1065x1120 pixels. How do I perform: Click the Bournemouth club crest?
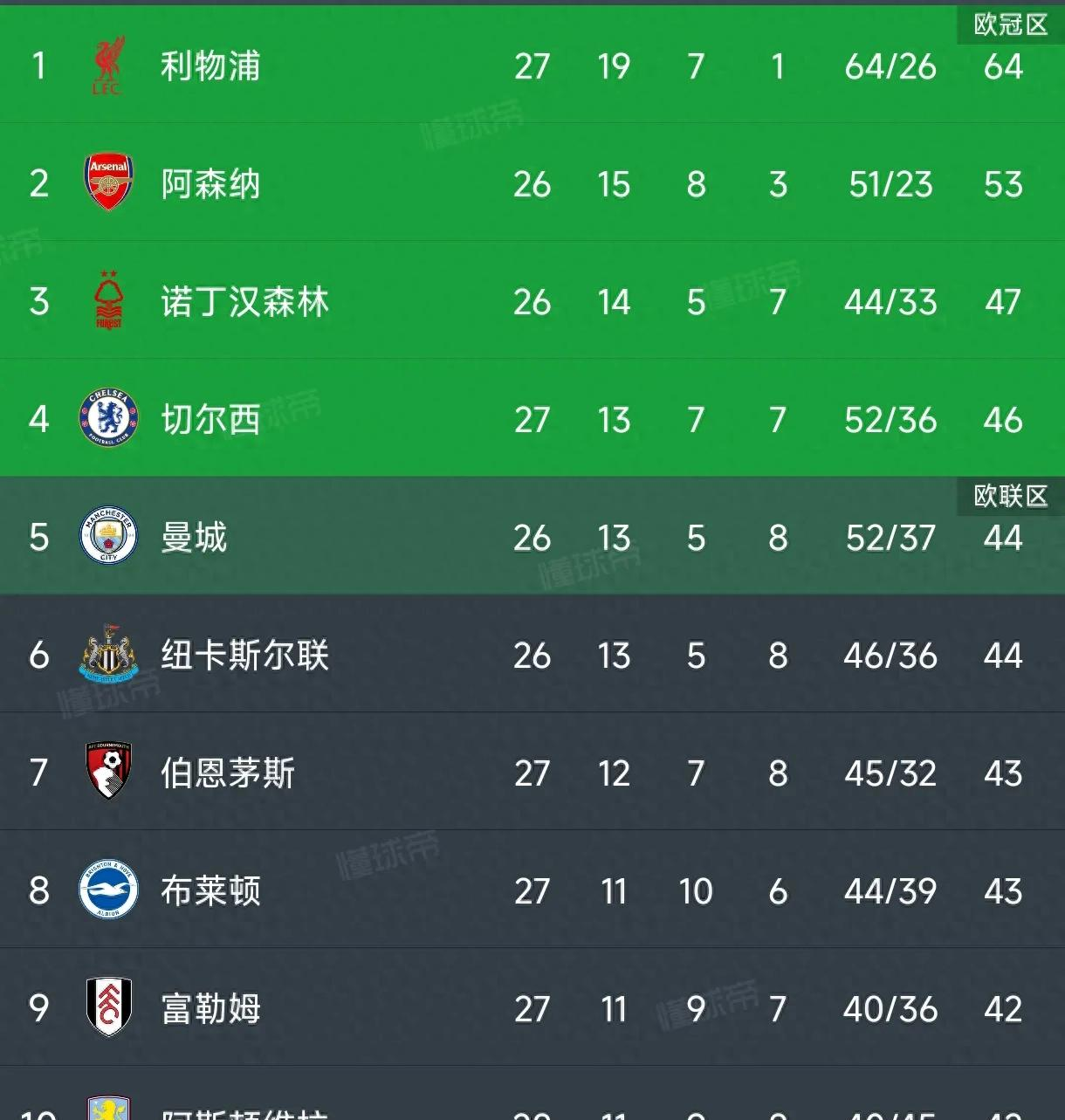coord(109,773)
